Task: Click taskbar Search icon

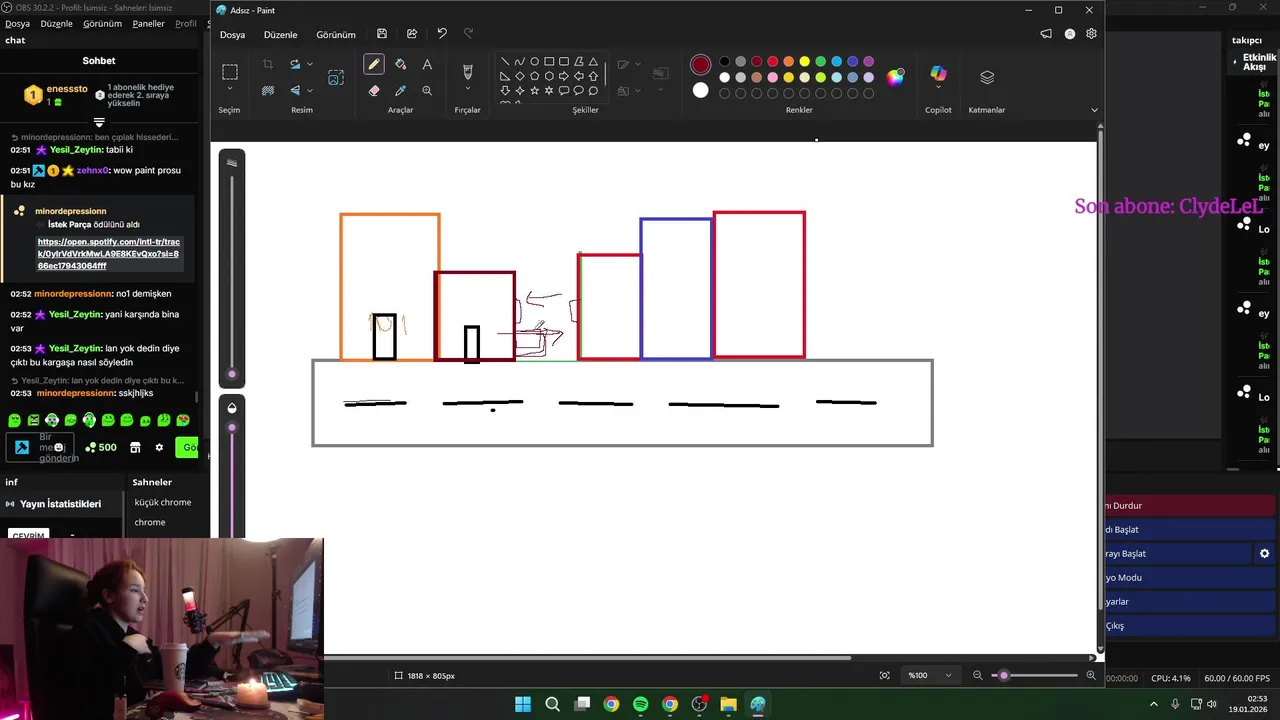Action: 552,704
